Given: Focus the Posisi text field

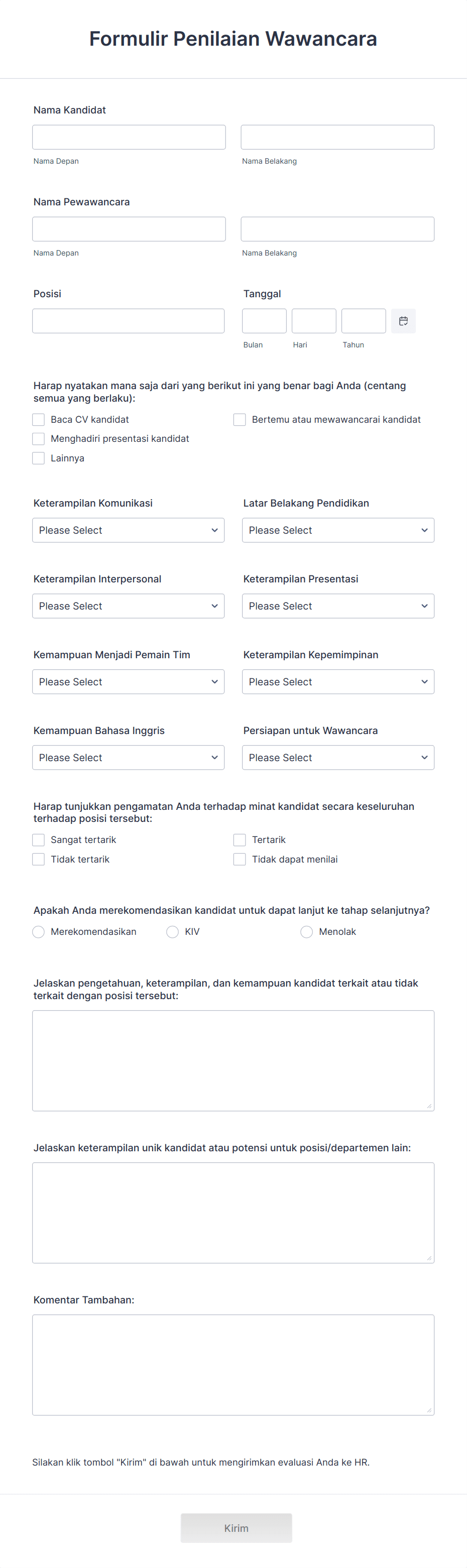Looking at the screenshot, I should (129, 321).
